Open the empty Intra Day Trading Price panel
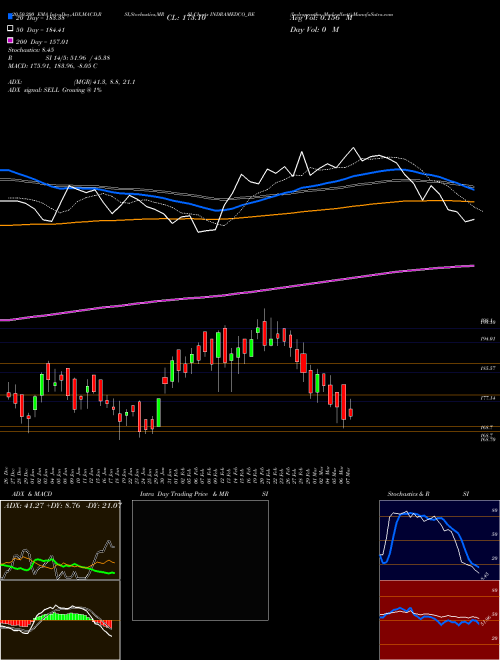Screen dimensions: 500x660 coord(200,560)
